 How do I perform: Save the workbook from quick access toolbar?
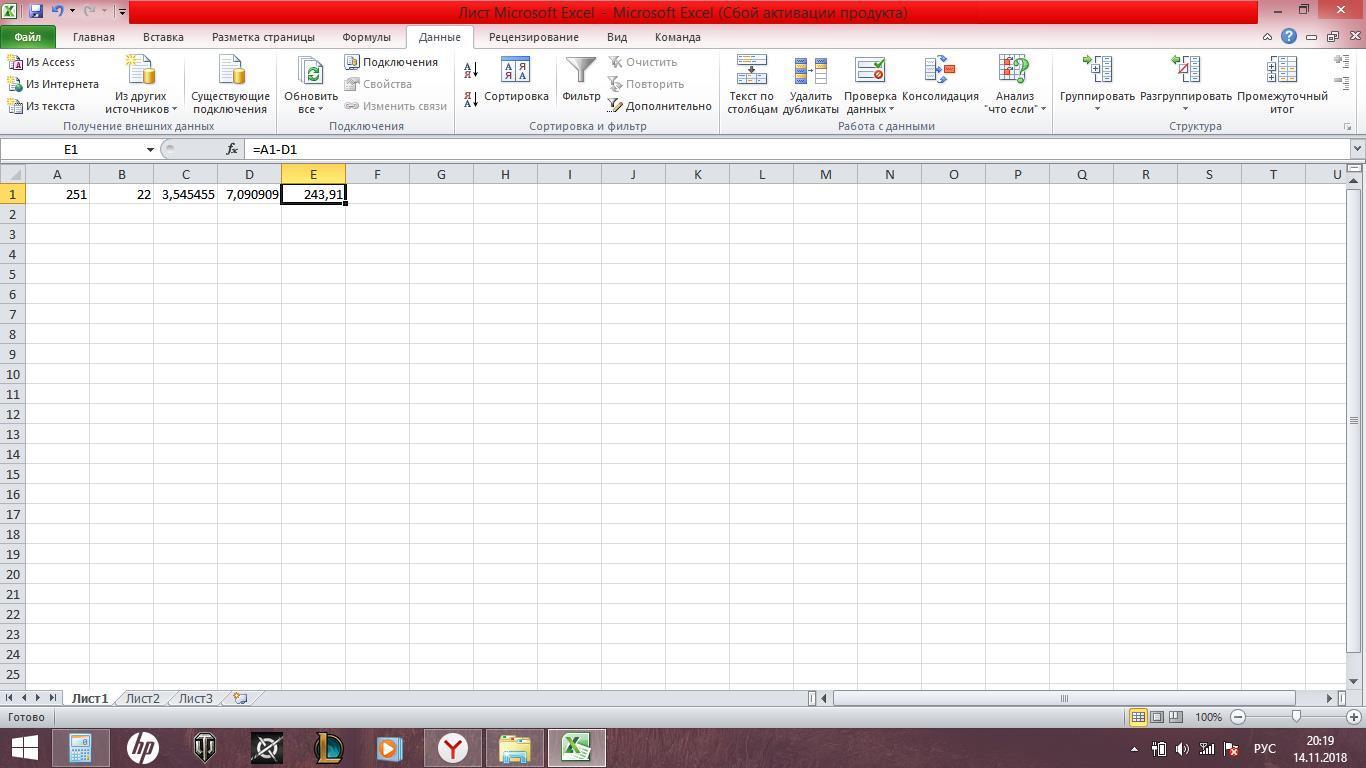tap(36, 11)
